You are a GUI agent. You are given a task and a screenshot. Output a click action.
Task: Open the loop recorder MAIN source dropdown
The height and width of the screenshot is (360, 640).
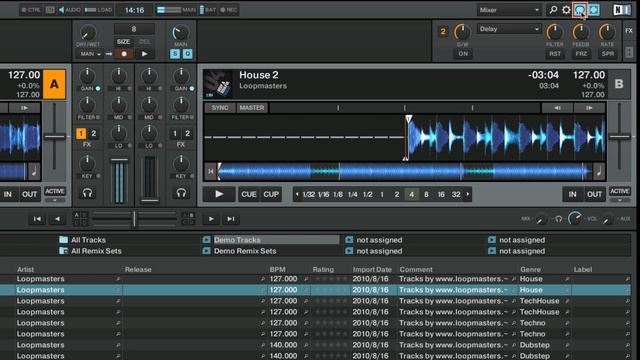tap(90, 54)
